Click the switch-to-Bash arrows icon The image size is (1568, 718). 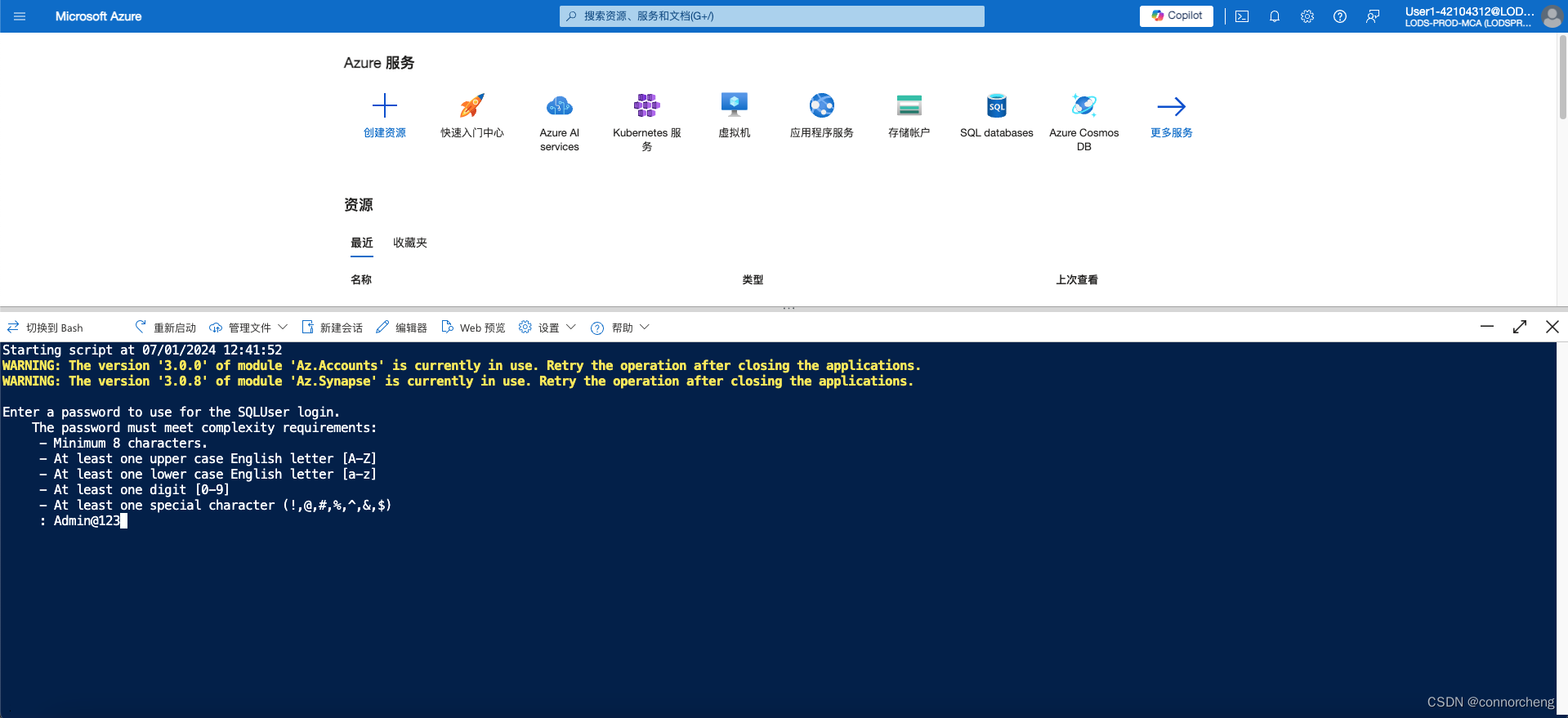(13, 328)
